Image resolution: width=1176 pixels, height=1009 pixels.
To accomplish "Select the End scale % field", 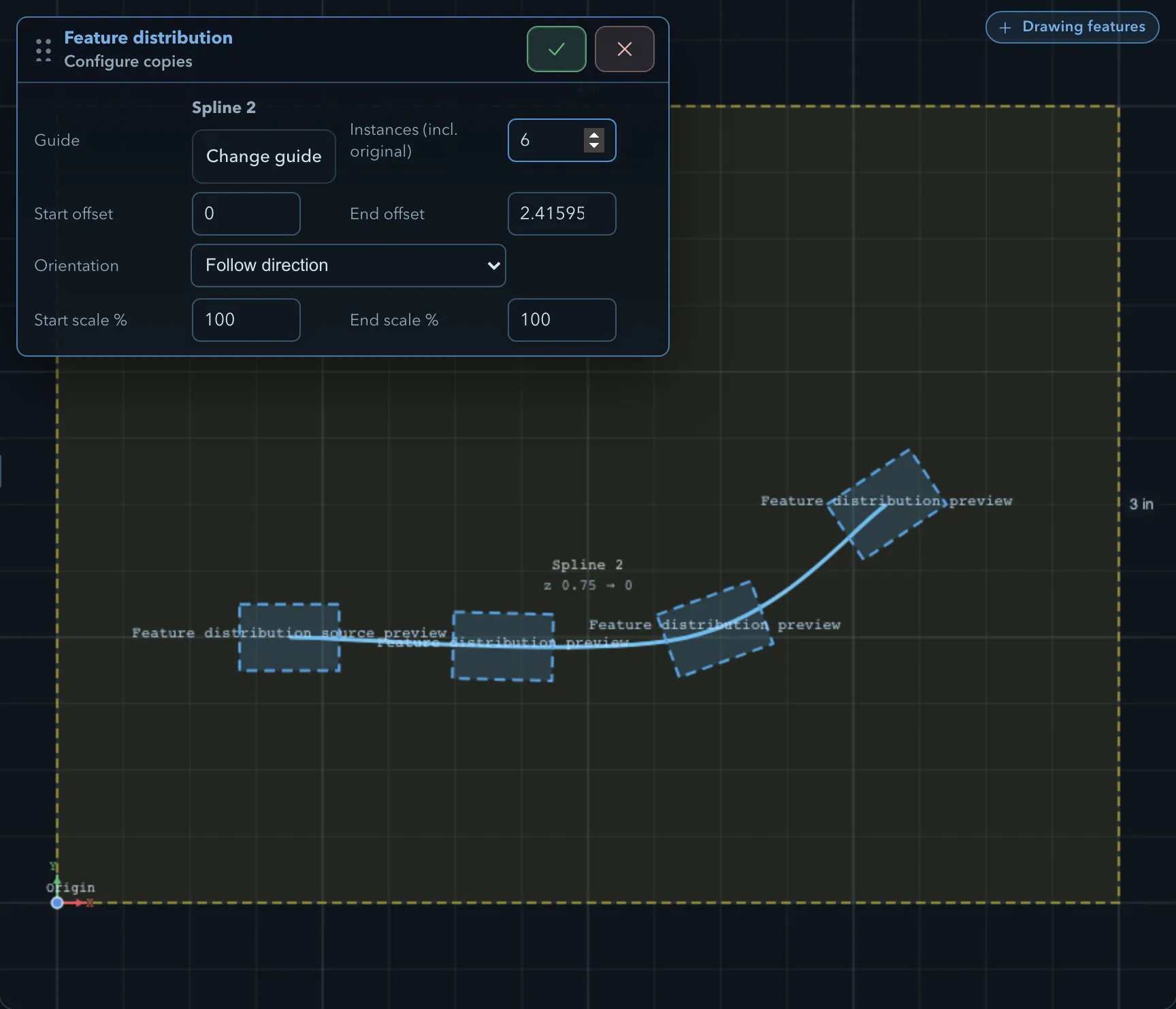I will [x=561, y=320].
